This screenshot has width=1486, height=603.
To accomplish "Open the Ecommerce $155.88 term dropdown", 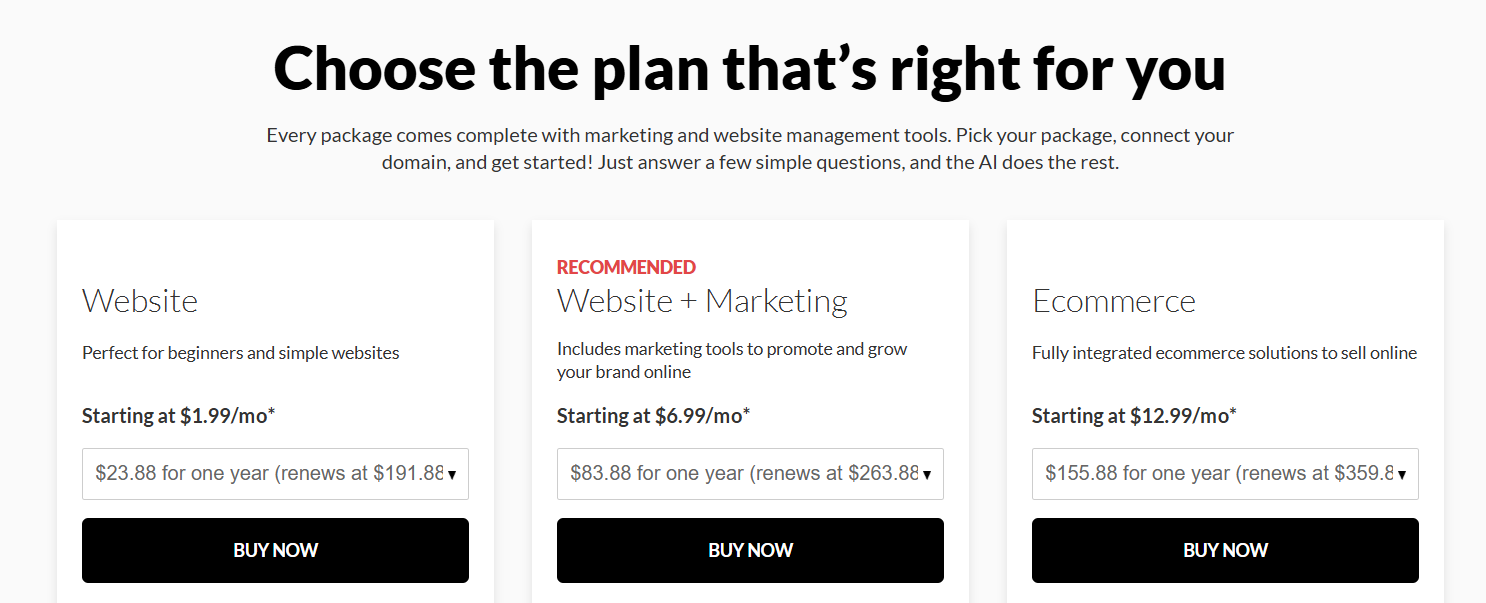I will pos(1225,474).
